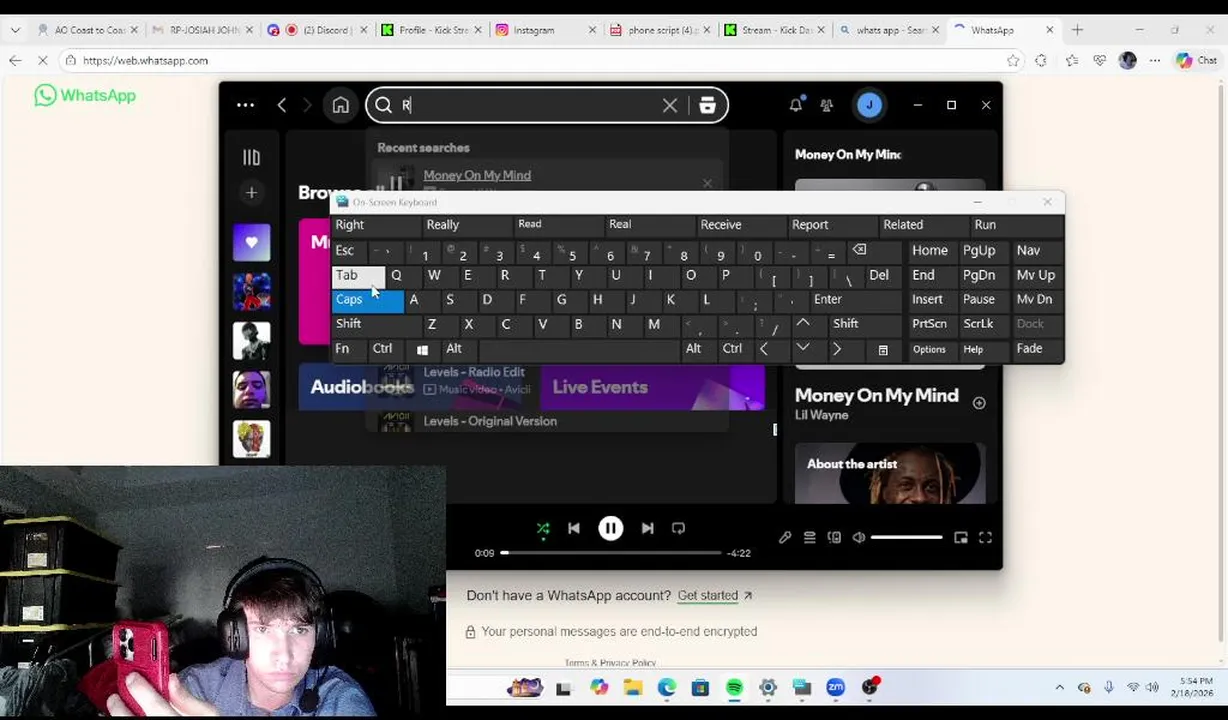
Task: Pause the playing song
Action: 611,528
